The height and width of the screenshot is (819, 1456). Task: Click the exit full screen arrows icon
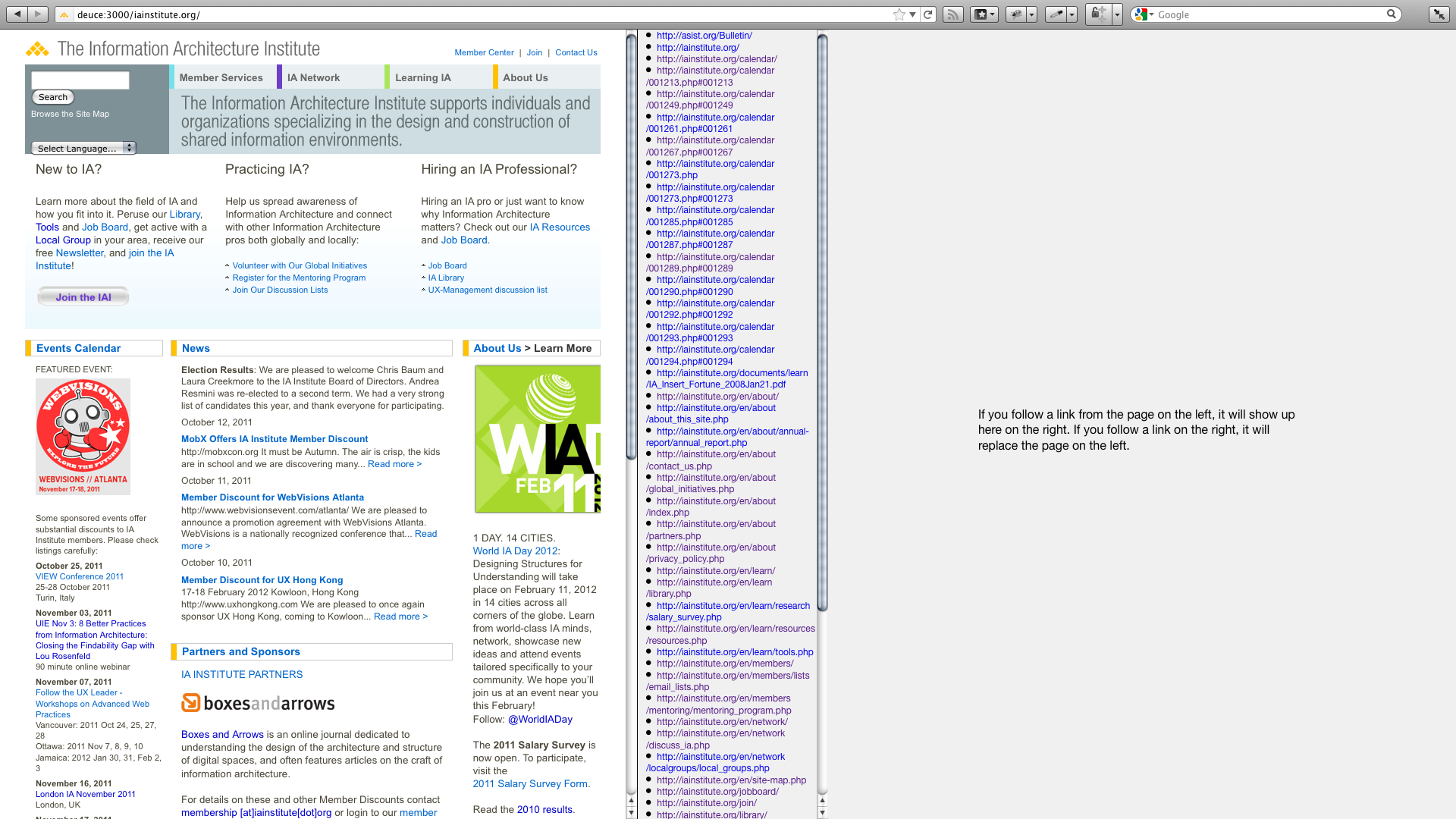click(x=1439, y=14)
